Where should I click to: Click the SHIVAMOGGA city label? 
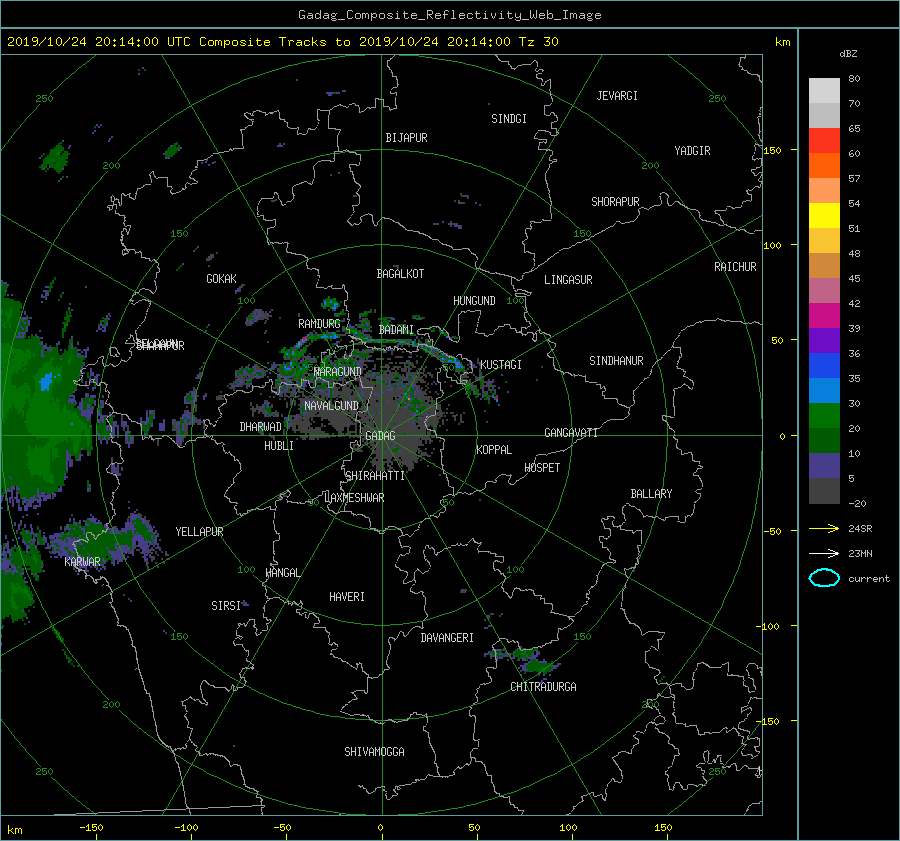374,752
